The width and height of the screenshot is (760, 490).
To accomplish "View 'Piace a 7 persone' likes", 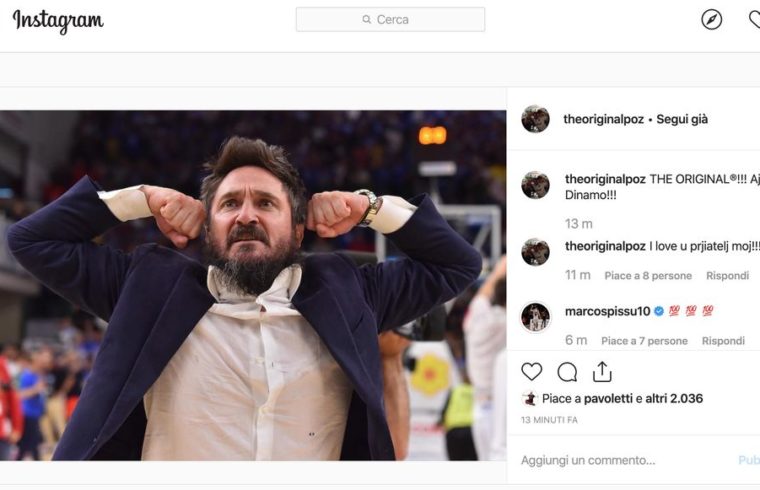I will [644, 341].
